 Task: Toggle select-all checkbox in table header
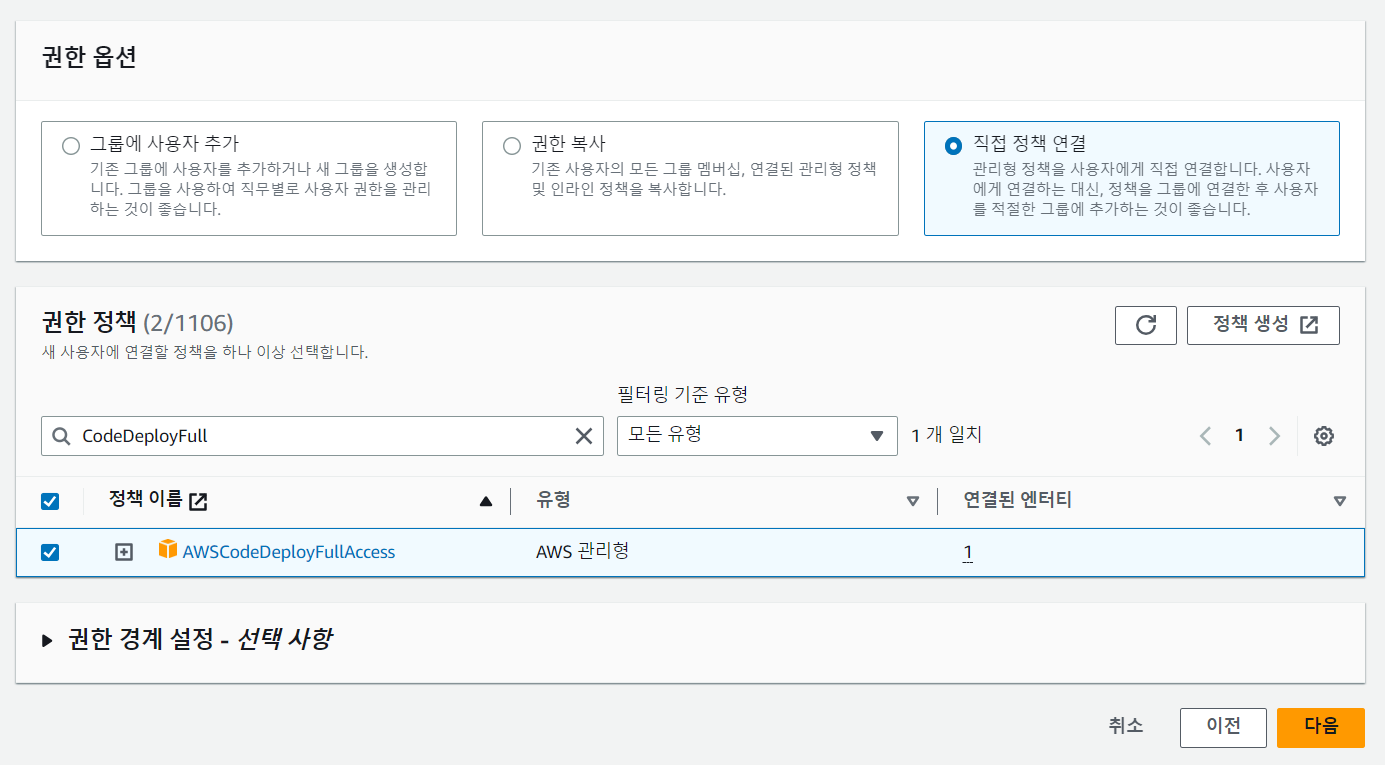pos(50,501)
